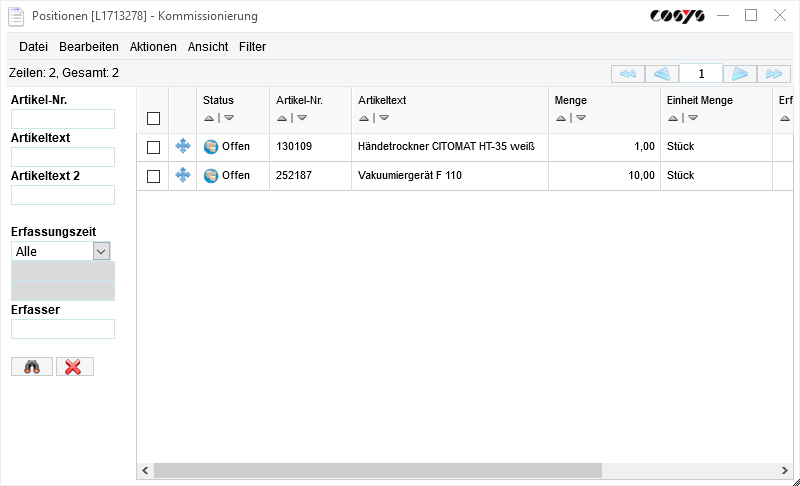800x486 pixels.
Task: Sort Status column ascending
Action: coord(208,118)
